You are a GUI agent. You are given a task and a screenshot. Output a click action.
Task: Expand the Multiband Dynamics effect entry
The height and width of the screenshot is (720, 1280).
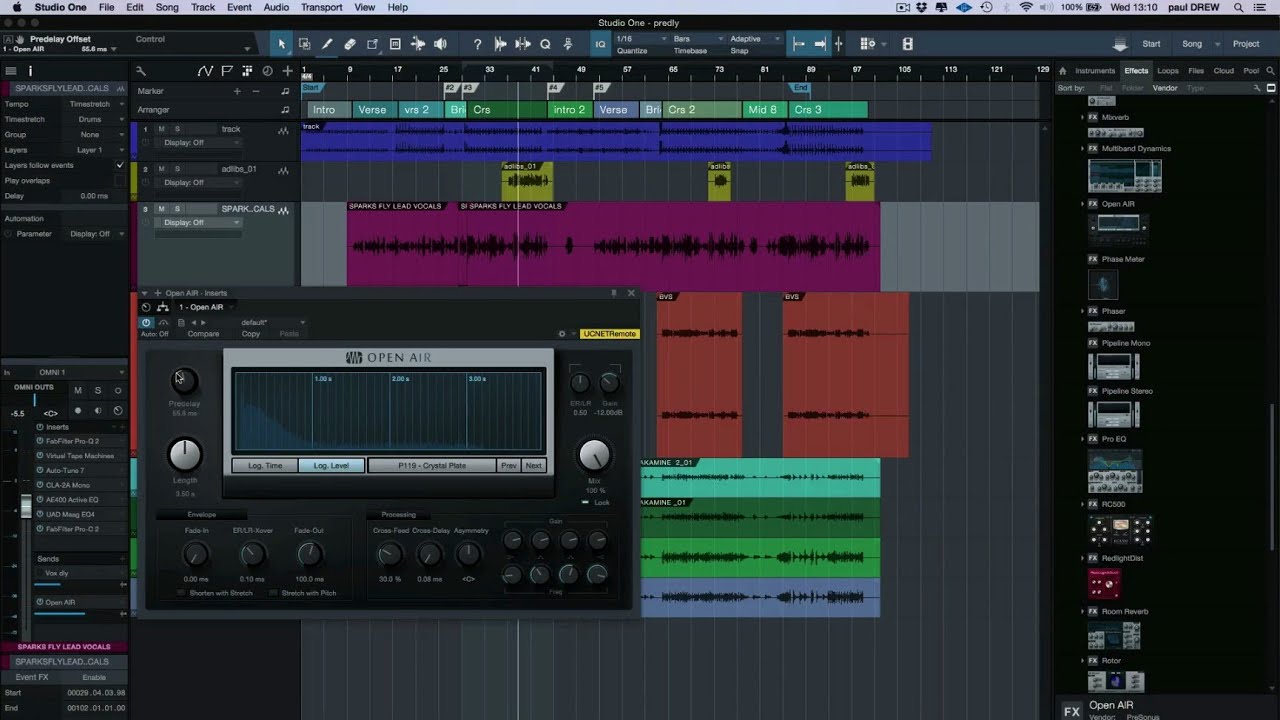pos(1082,149)
